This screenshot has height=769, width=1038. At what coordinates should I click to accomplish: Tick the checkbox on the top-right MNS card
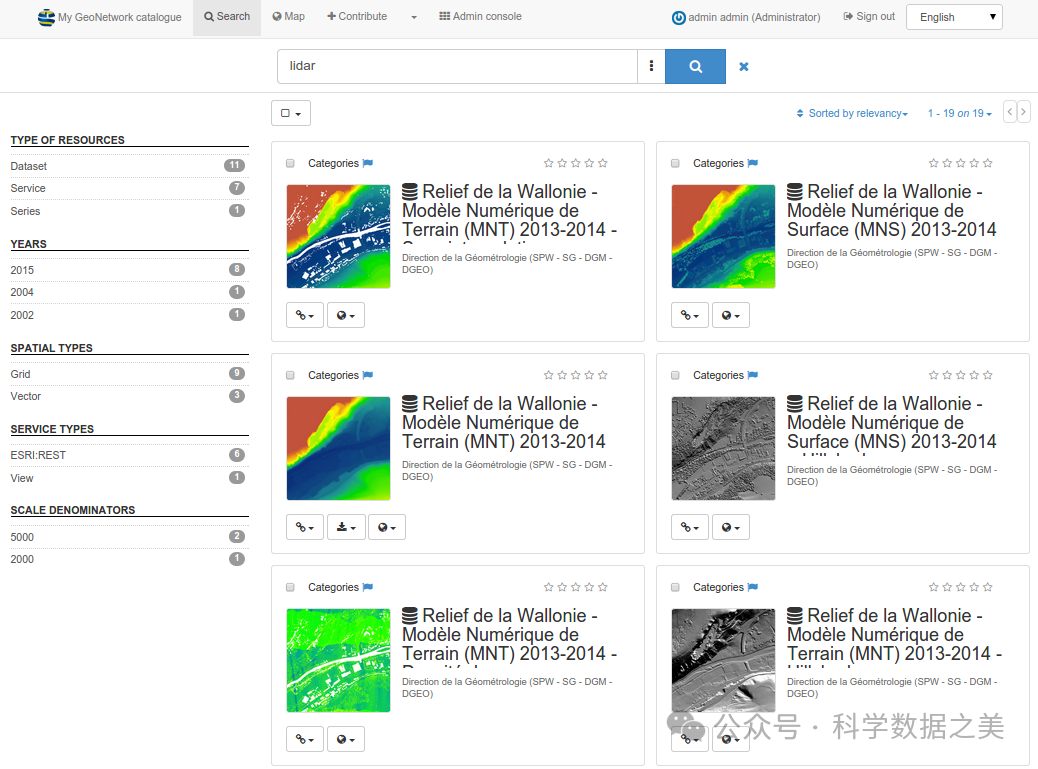(x=675, y=163)
